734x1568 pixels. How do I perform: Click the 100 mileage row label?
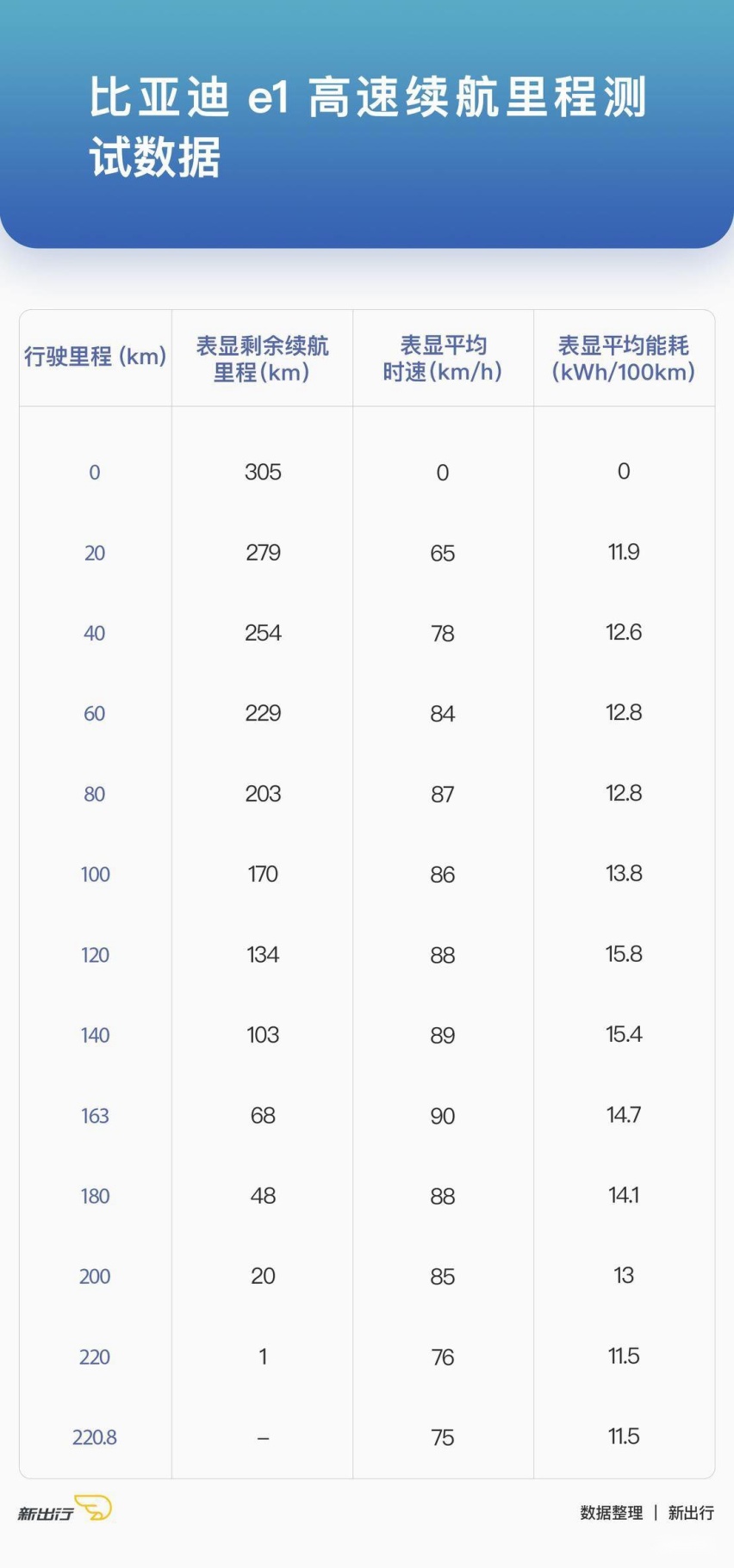[x=95, y=875]
